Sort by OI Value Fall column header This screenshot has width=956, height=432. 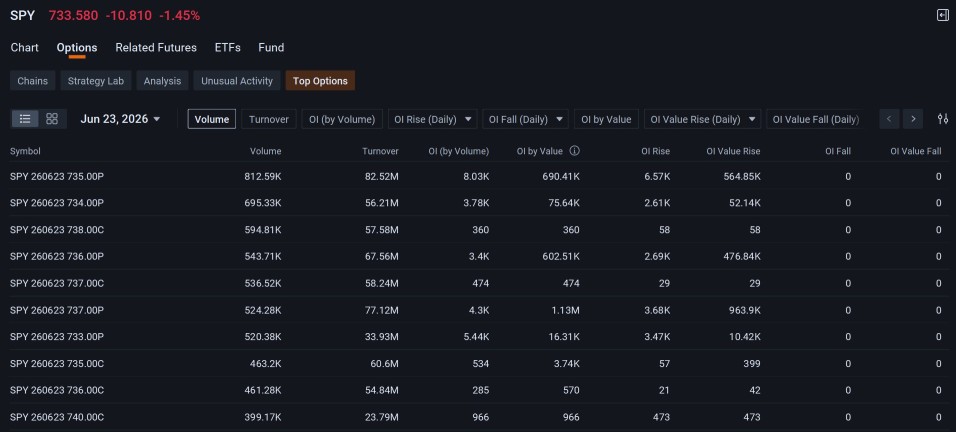tap(916, 151)
